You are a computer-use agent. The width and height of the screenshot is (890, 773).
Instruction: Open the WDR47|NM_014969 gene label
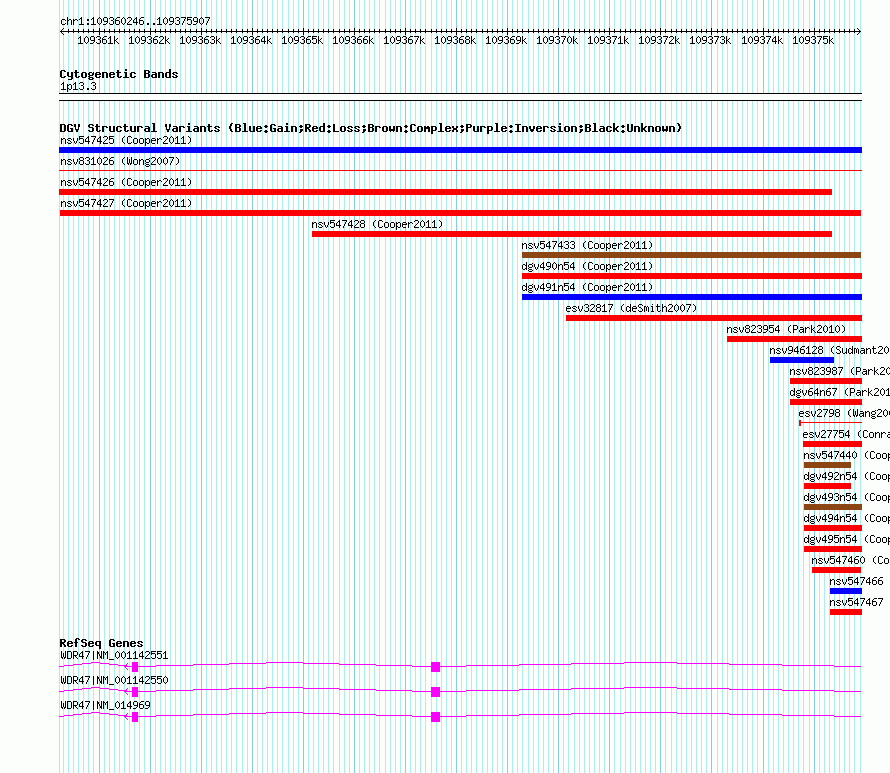tap(106, 705)
